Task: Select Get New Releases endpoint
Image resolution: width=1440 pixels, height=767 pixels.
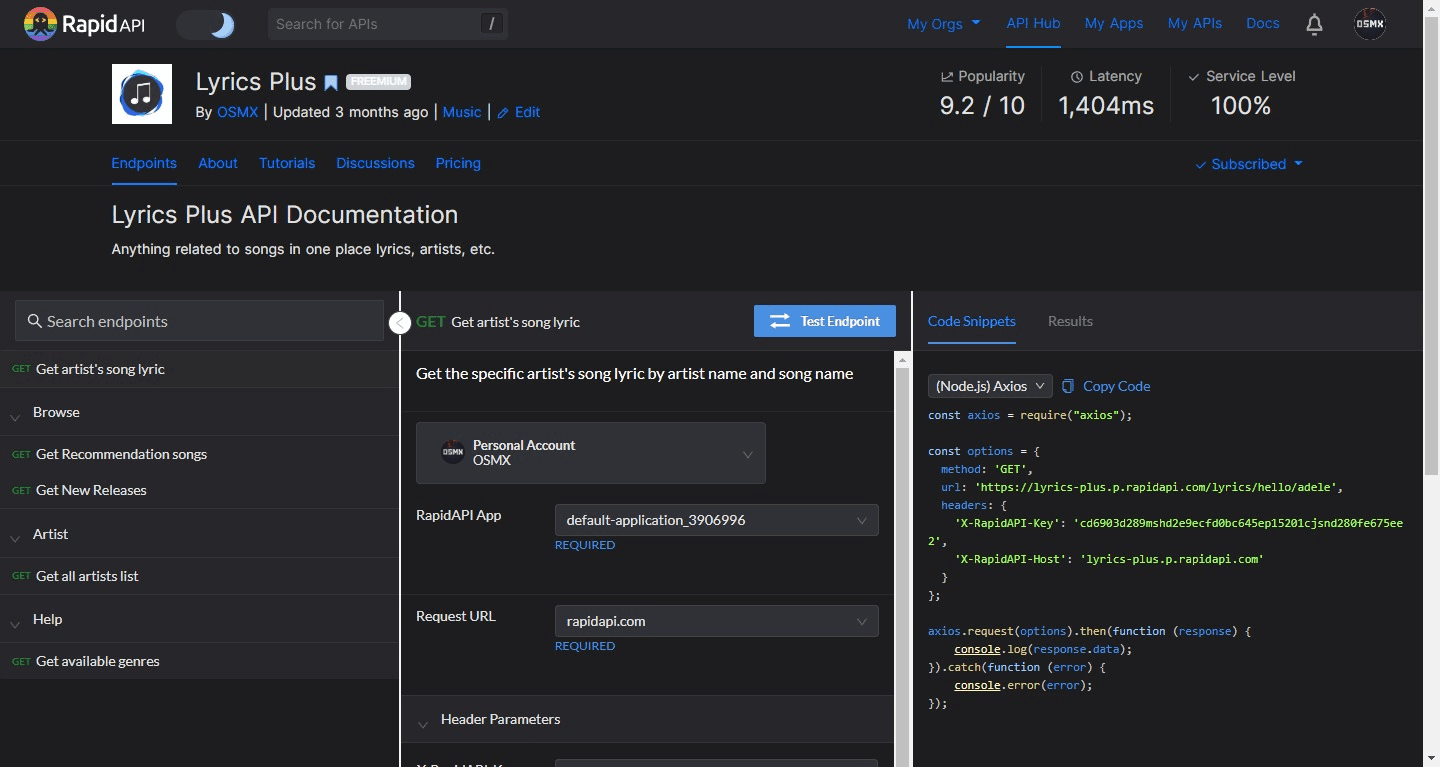Action: click(x=199, y=490)
